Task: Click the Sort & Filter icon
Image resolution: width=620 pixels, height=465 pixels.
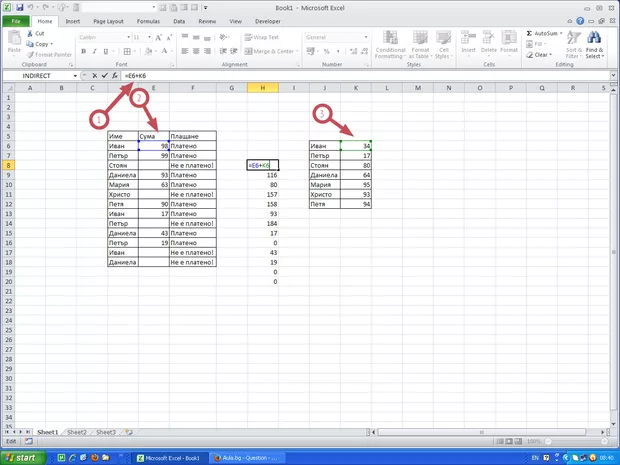Action: (574, 44)
